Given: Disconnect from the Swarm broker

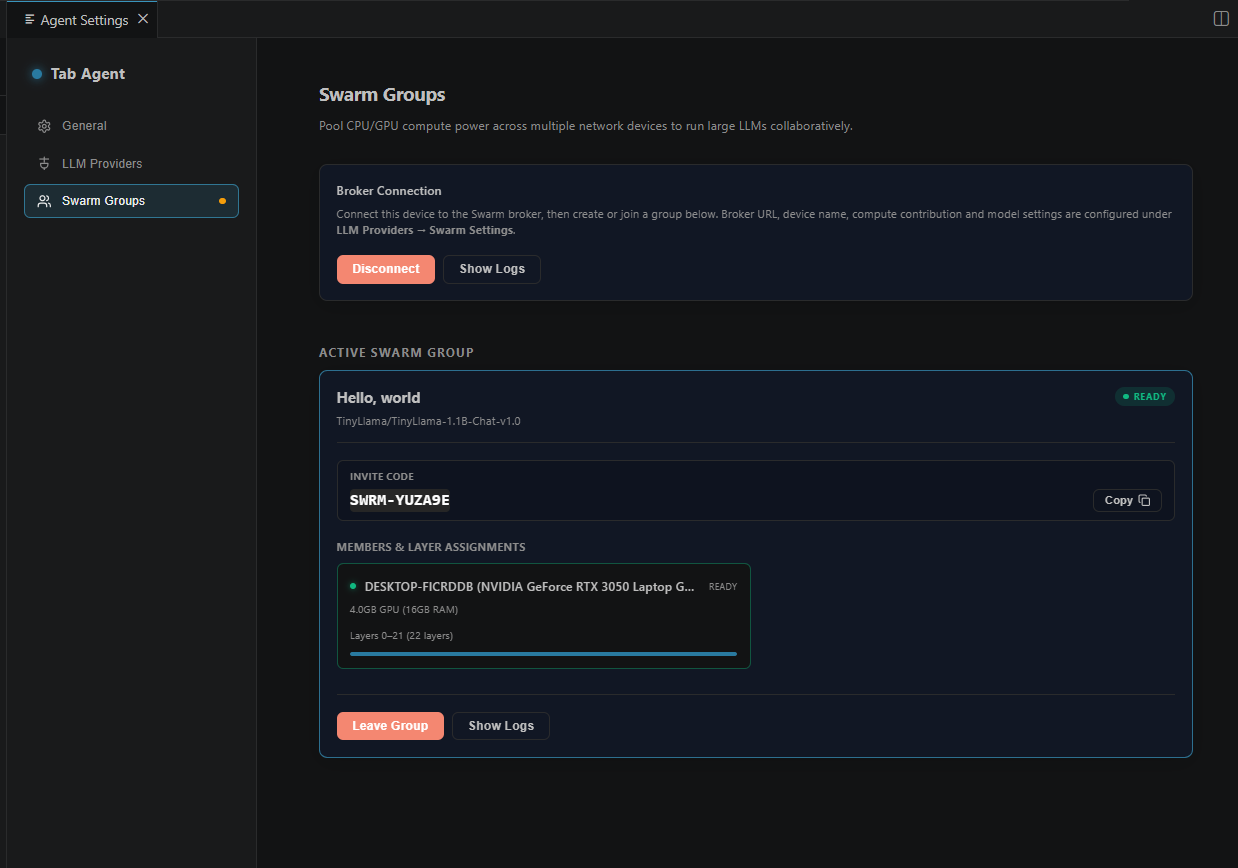Looking at the screenshot, I should point(386,269).
